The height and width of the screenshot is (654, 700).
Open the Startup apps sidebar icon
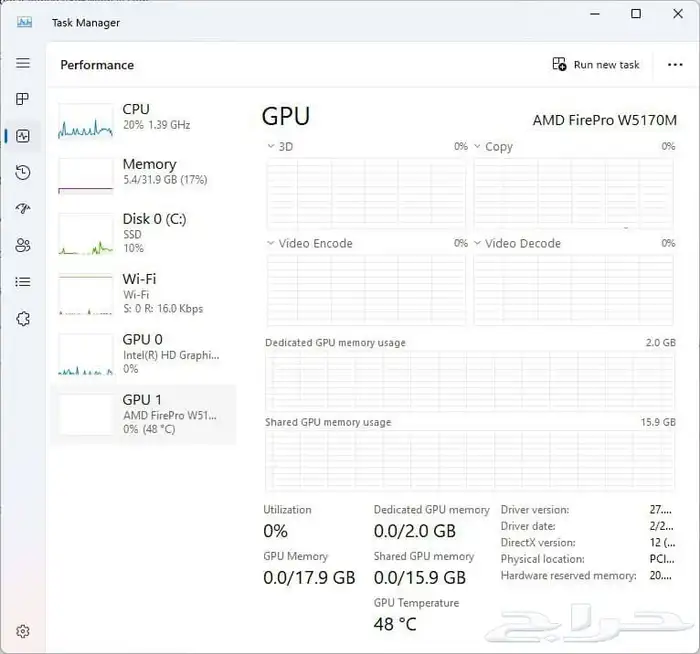[x=23, y=208]
